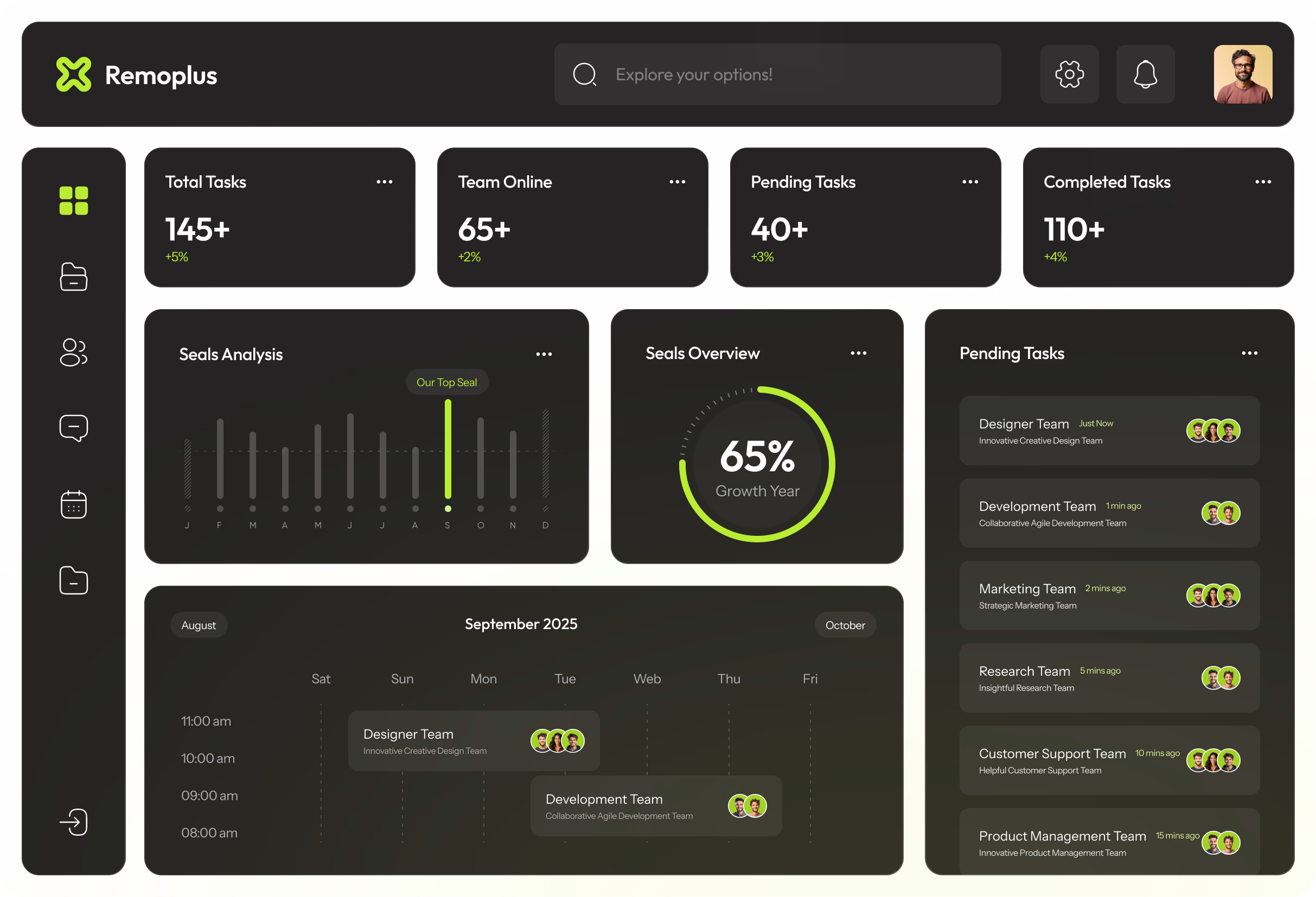This screenshot has height=897, width=1316.
Task: Go to October in calendar
Action: click(845, 625)
